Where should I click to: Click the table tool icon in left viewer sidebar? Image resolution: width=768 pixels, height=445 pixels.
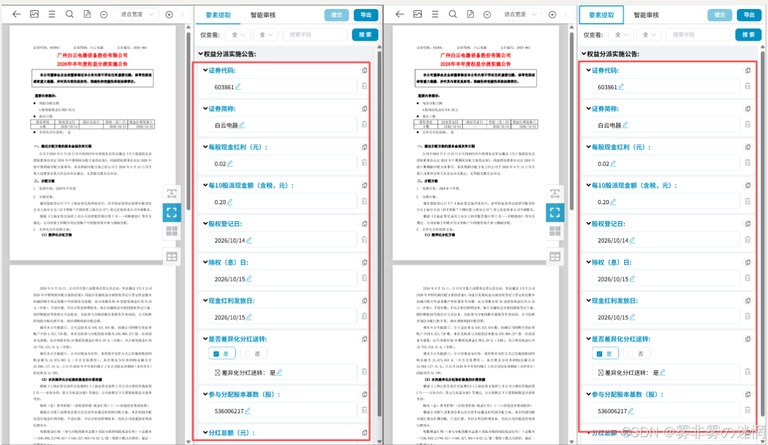point(171,257)
